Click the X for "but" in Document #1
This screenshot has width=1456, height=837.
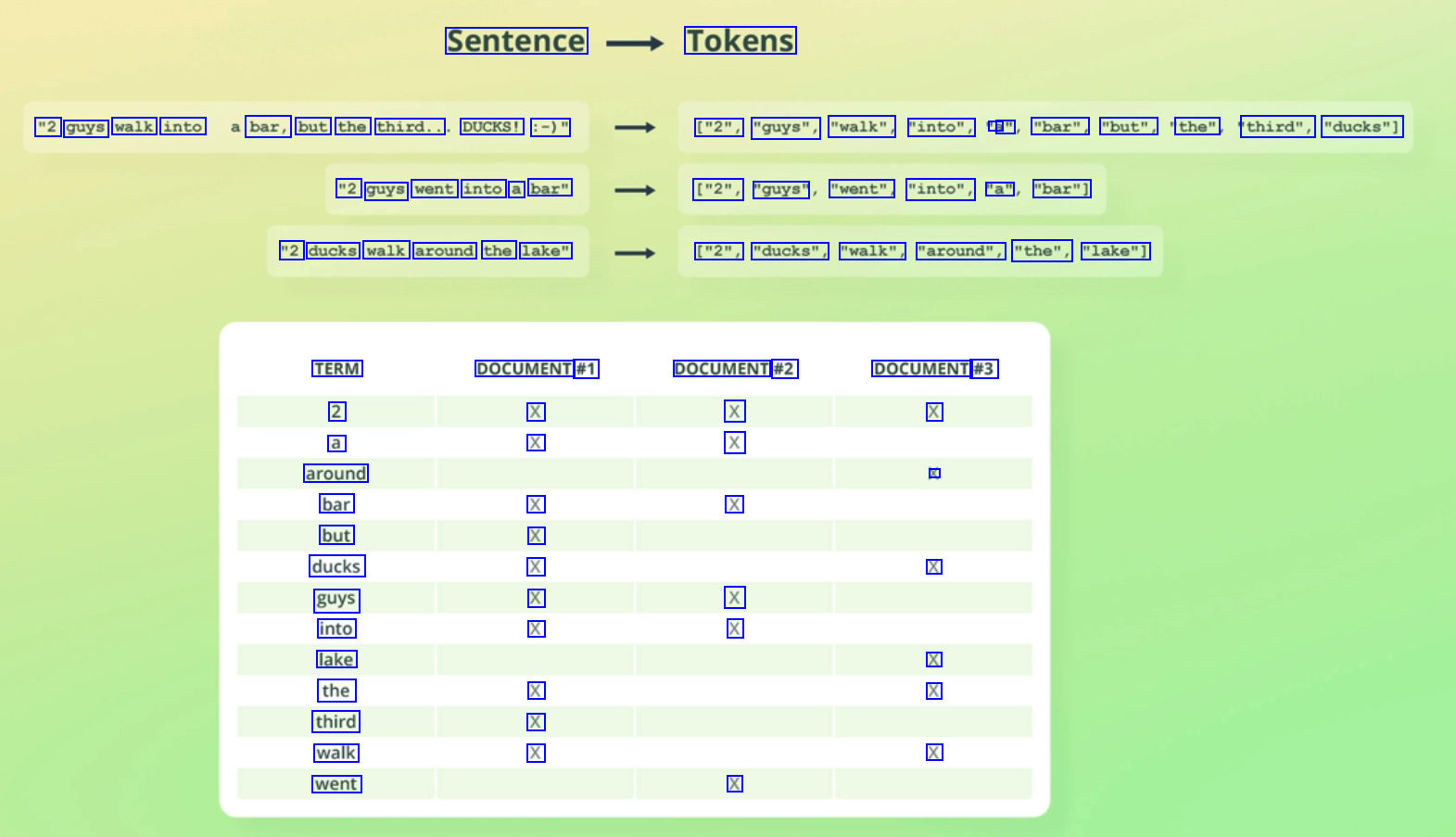coord(536,536)
